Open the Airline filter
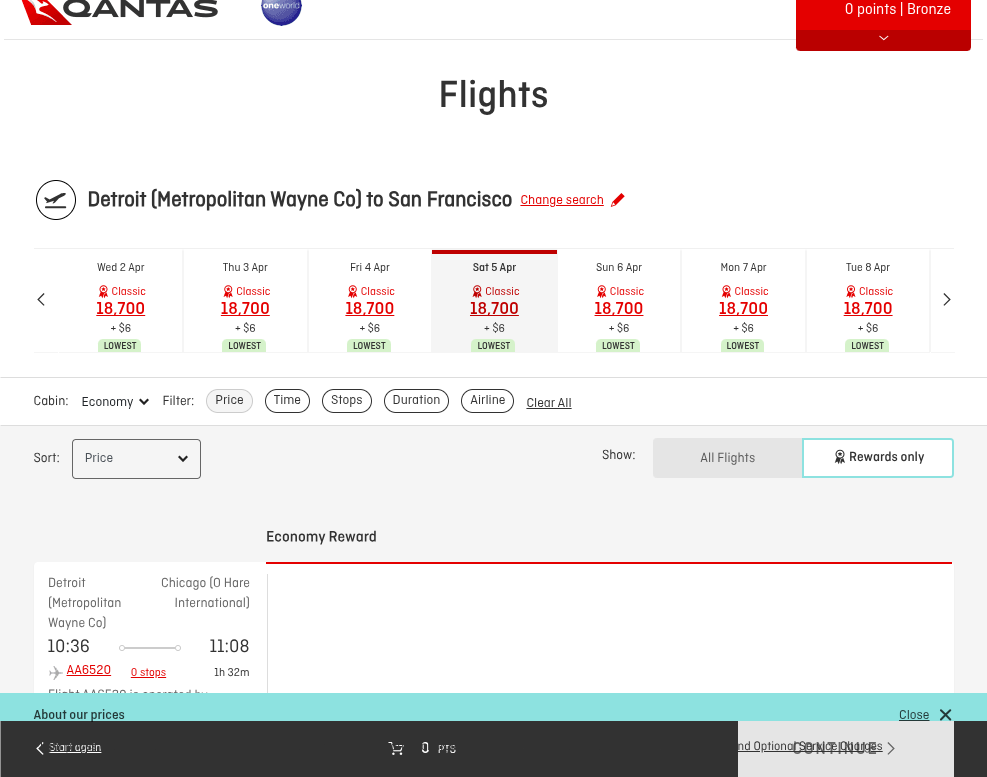 [x=487, y=400]
